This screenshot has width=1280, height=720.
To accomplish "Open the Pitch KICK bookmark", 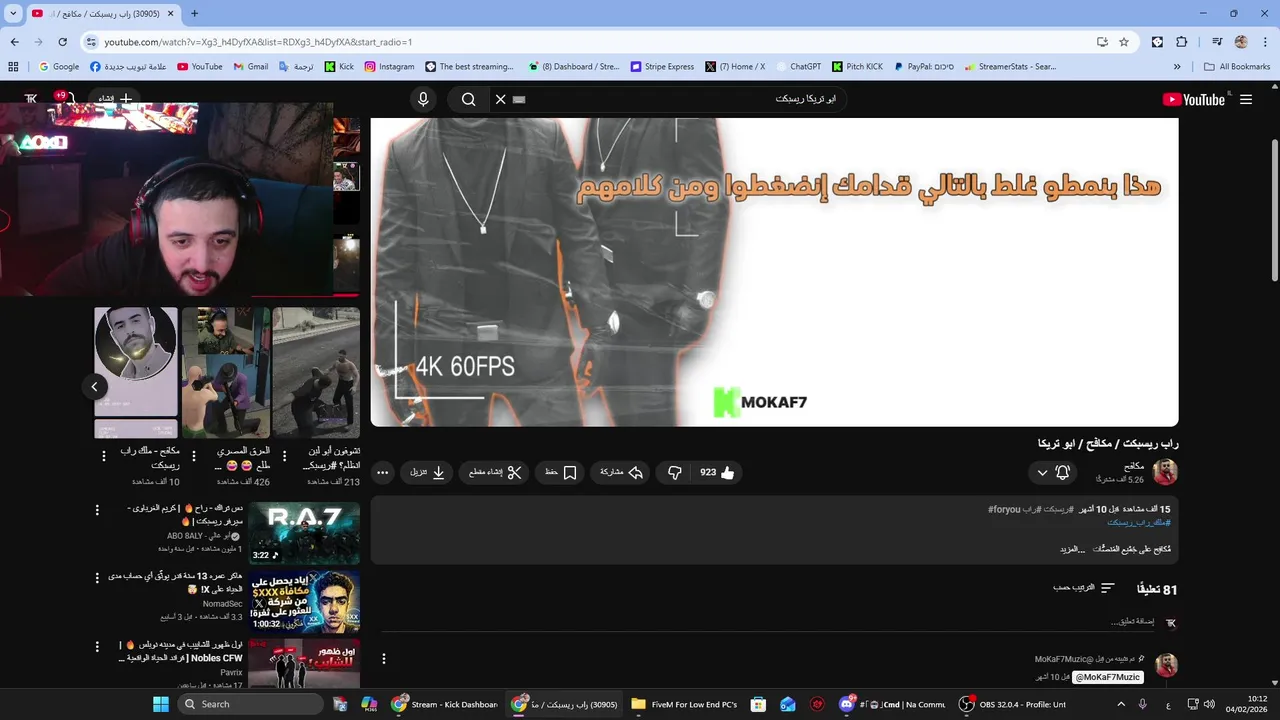I will pos(857,67).
